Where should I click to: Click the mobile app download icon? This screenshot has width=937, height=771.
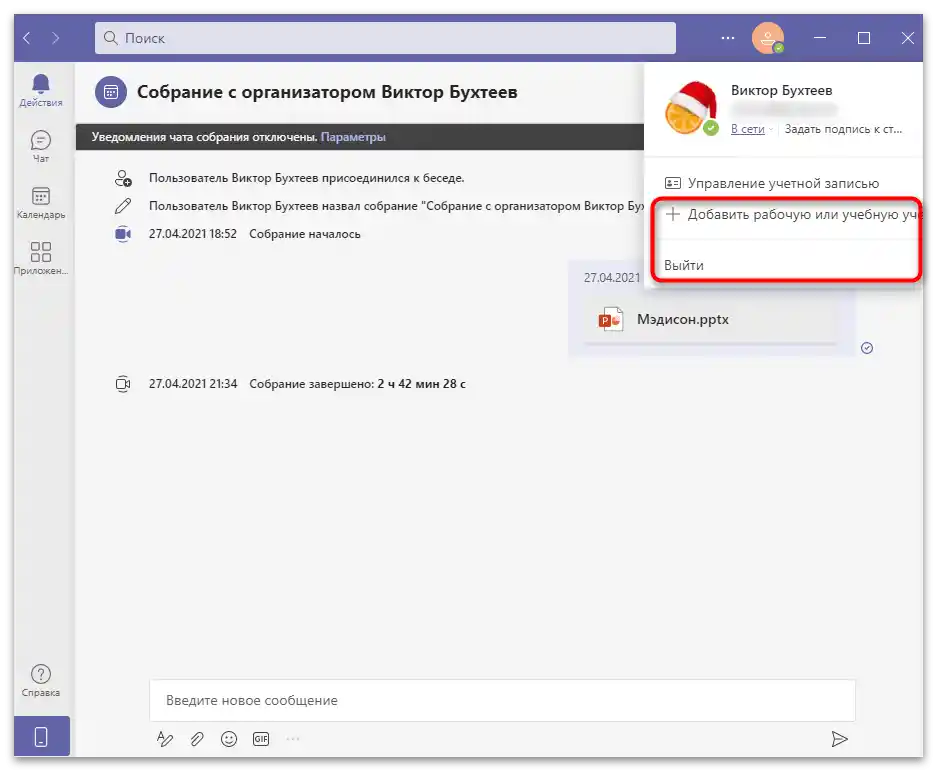(41, 736)
